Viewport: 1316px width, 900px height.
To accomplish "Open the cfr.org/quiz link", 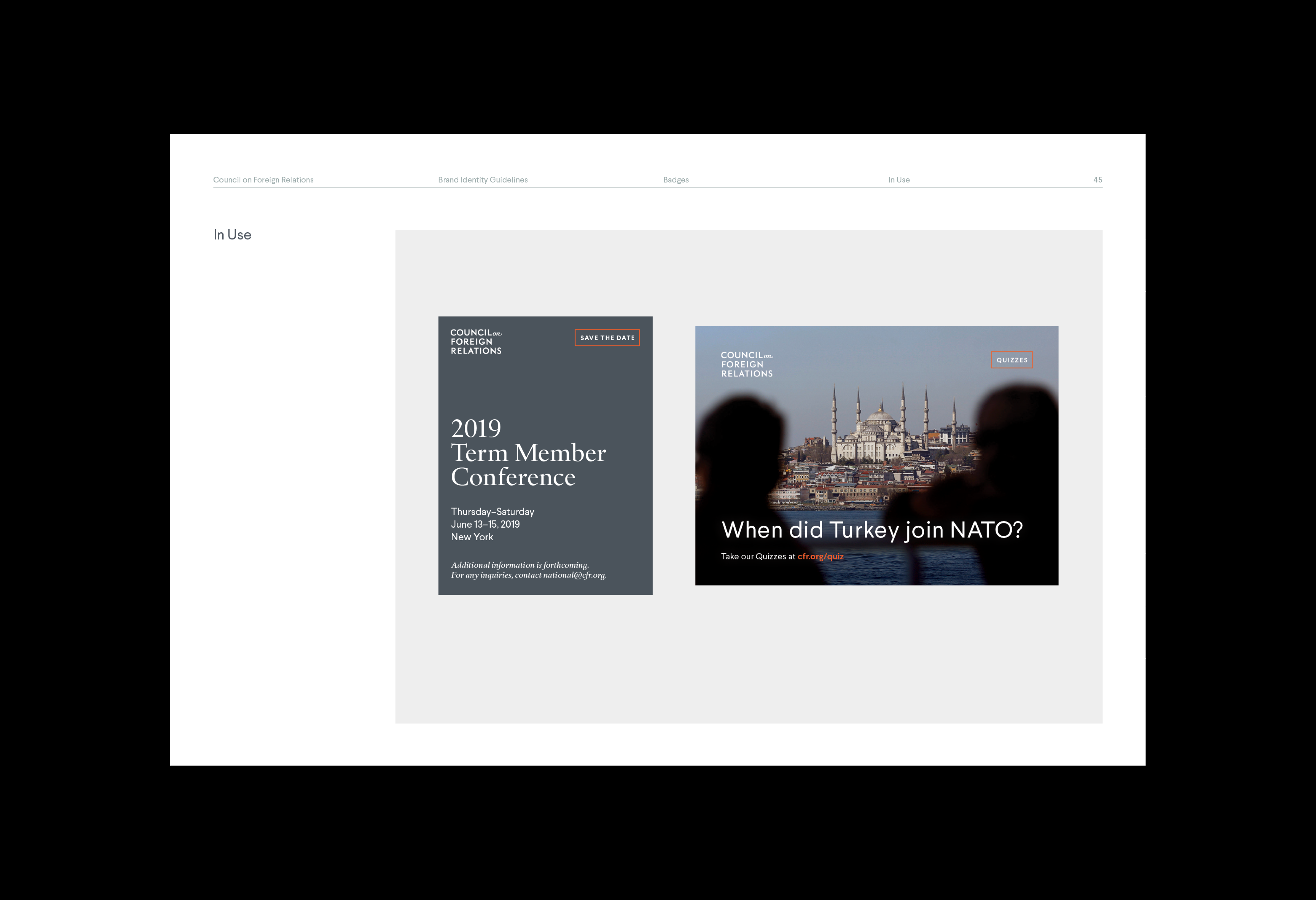I will 820,556.
